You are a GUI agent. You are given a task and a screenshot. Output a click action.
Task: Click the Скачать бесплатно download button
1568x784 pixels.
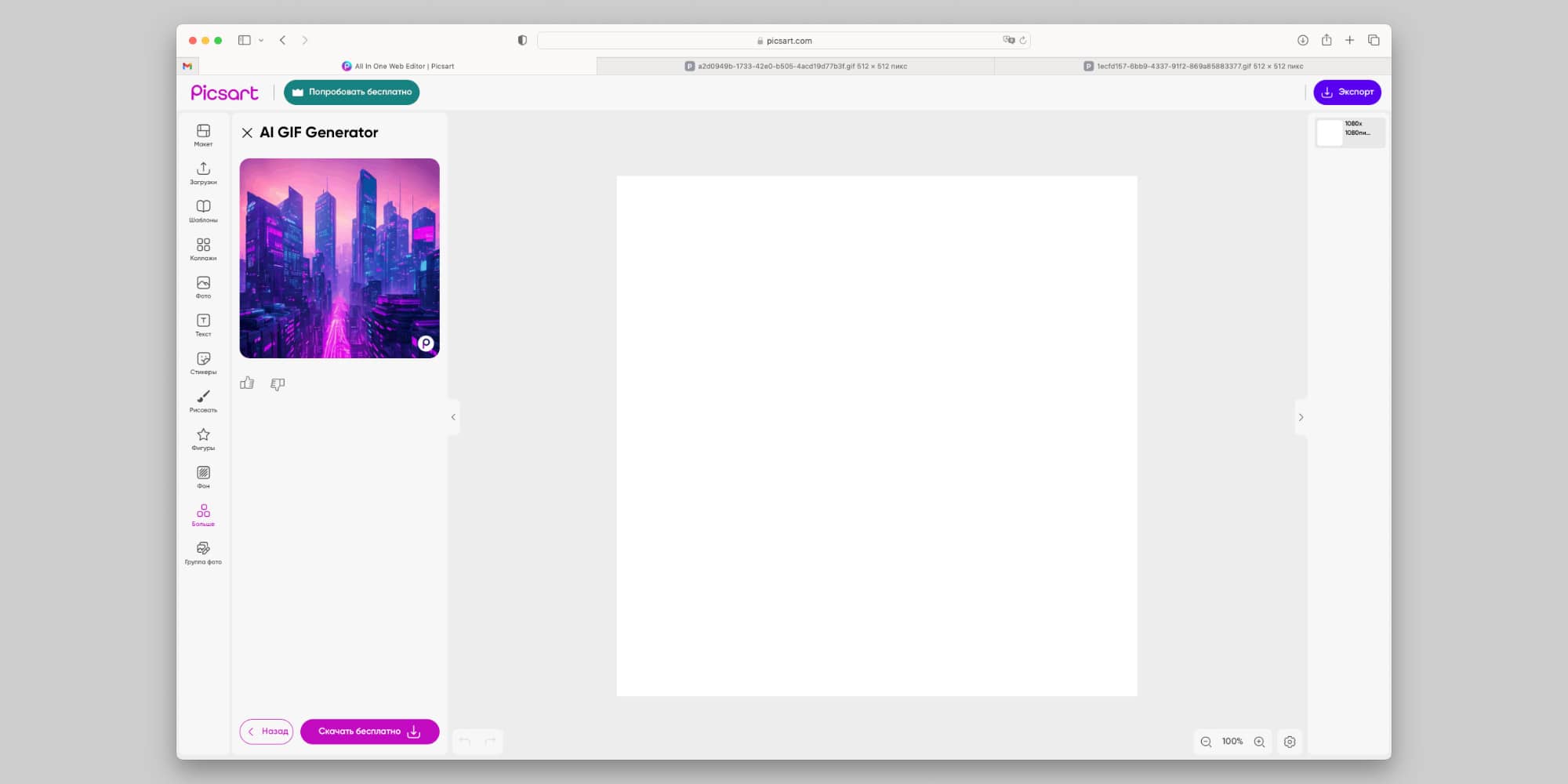(x=369, y=731)
